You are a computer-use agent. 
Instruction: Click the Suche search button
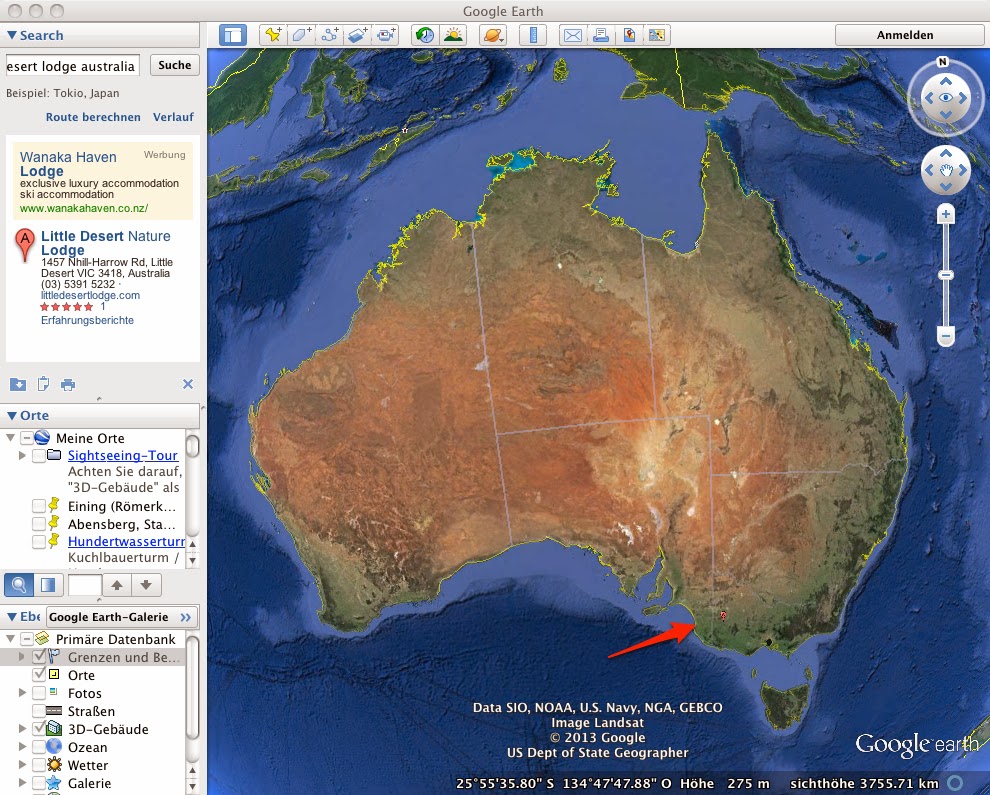tap(174, 65)
